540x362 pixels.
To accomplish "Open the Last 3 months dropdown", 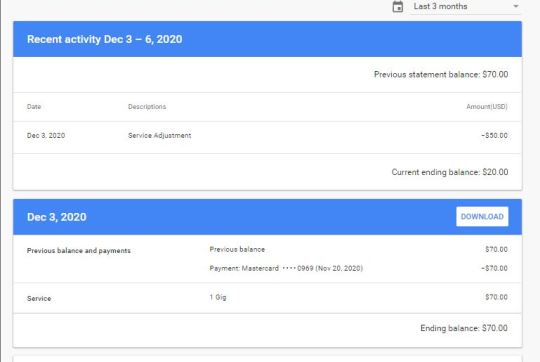I will click(x=465, y=7).
